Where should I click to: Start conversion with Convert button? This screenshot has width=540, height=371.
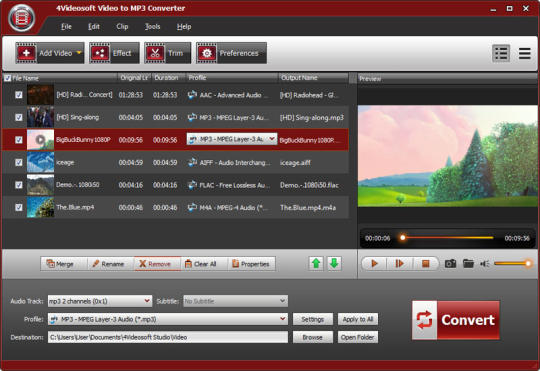pos(456,320)
